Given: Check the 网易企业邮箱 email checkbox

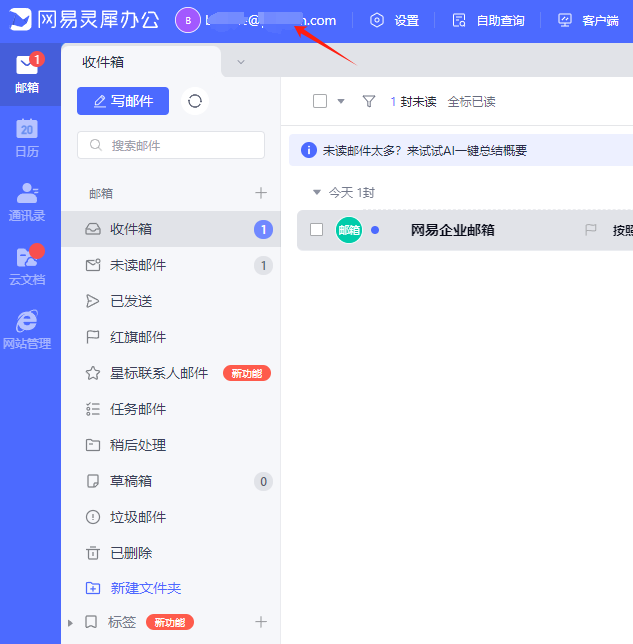Looking at the screenshot, I should click(316, 230).
